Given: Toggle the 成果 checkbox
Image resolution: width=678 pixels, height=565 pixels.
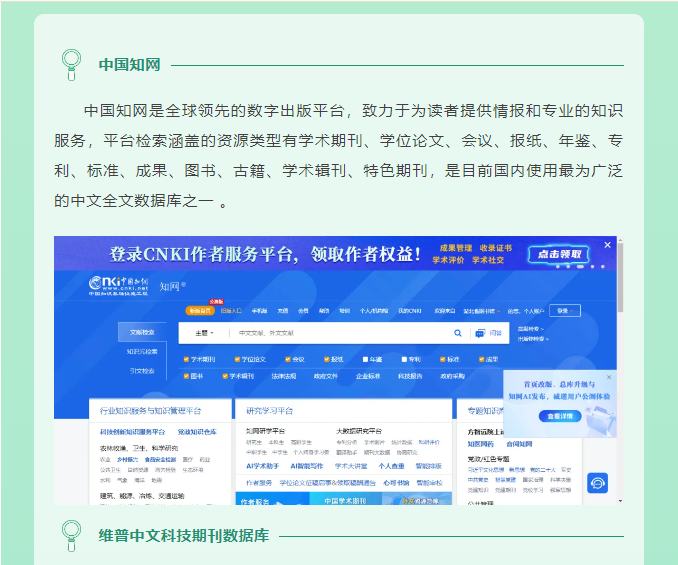Looking at the screenshot, I should (481, 359).
